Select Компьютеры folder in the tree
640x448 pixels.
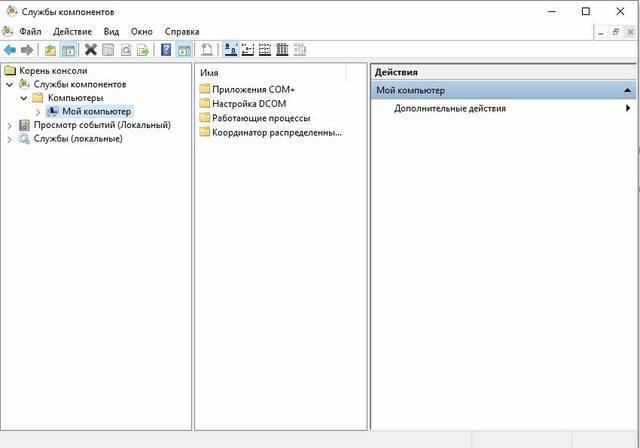click(76, 98)
